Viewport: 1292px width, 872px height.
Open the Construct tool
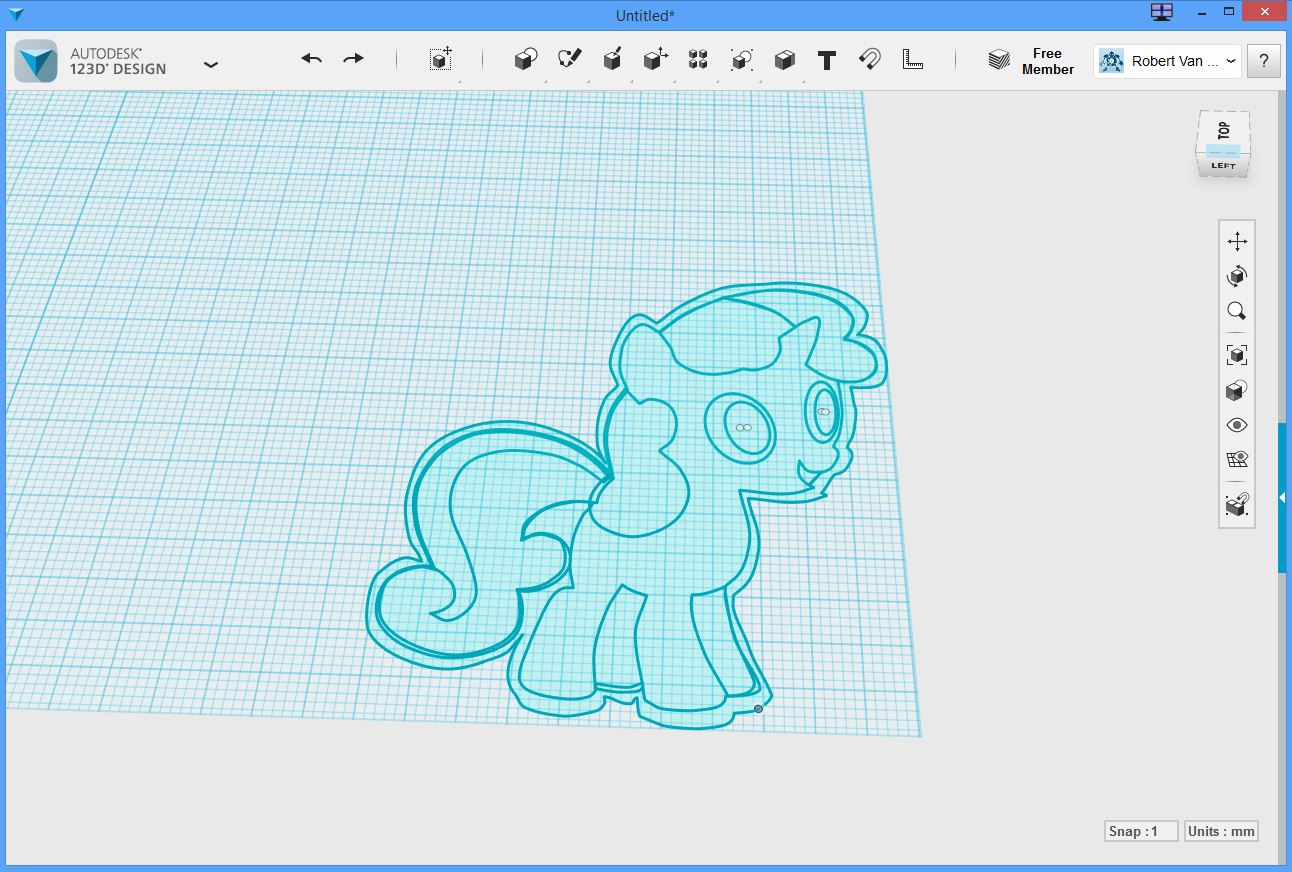[x=611, y=59]
